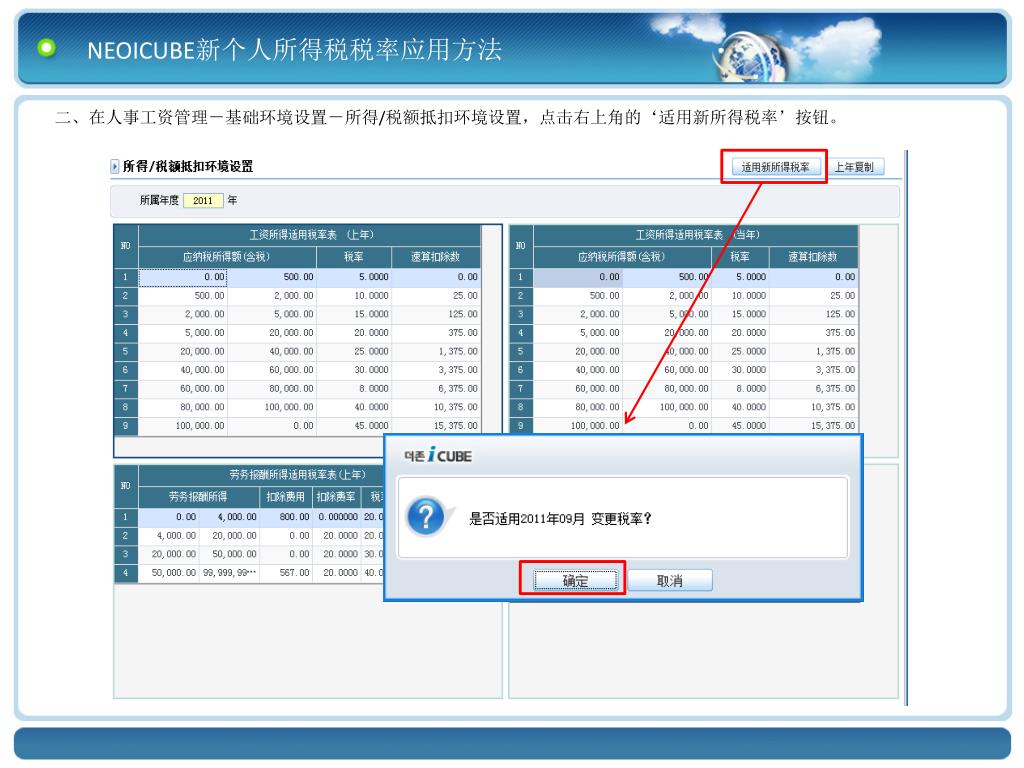This screenshot has height=768, width=1024.
Task: Select 375.00 deduction in 当年 table row 4
Action: click(x=813, y=333)
